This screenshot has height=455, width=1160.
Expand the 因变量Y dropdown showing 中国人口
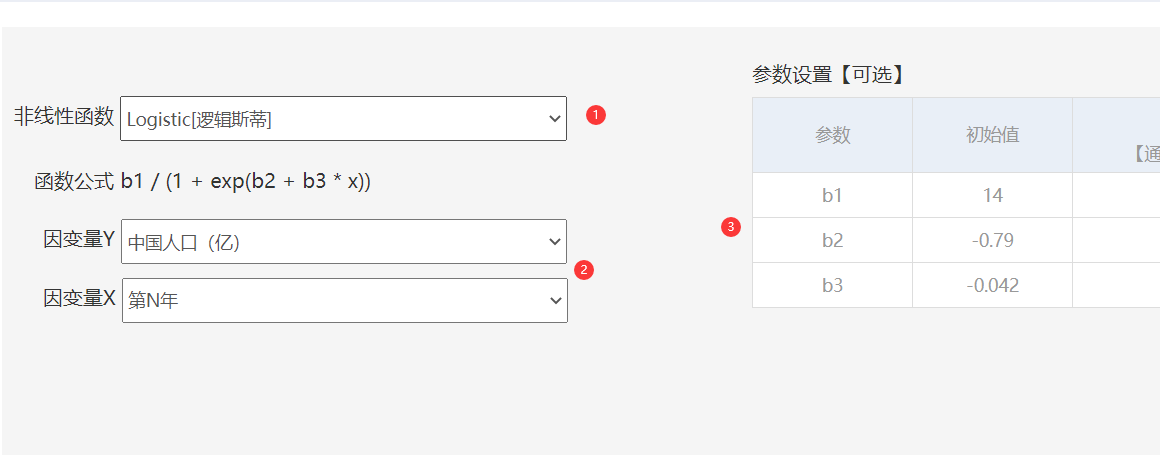pyautogui.click(x=343, y=242)
